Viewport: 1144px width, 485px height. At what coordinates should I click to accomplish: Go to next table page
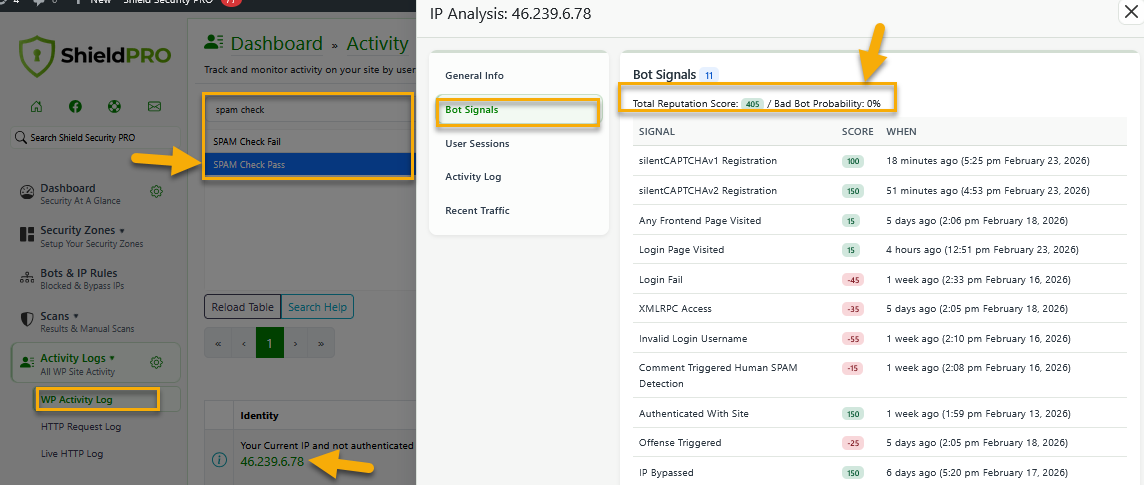[295, 343]
